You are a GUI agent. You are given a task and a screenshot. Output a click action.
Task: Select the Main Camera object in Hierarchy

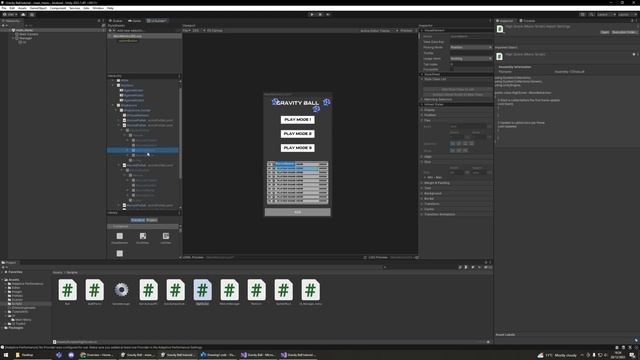(29, 34)
